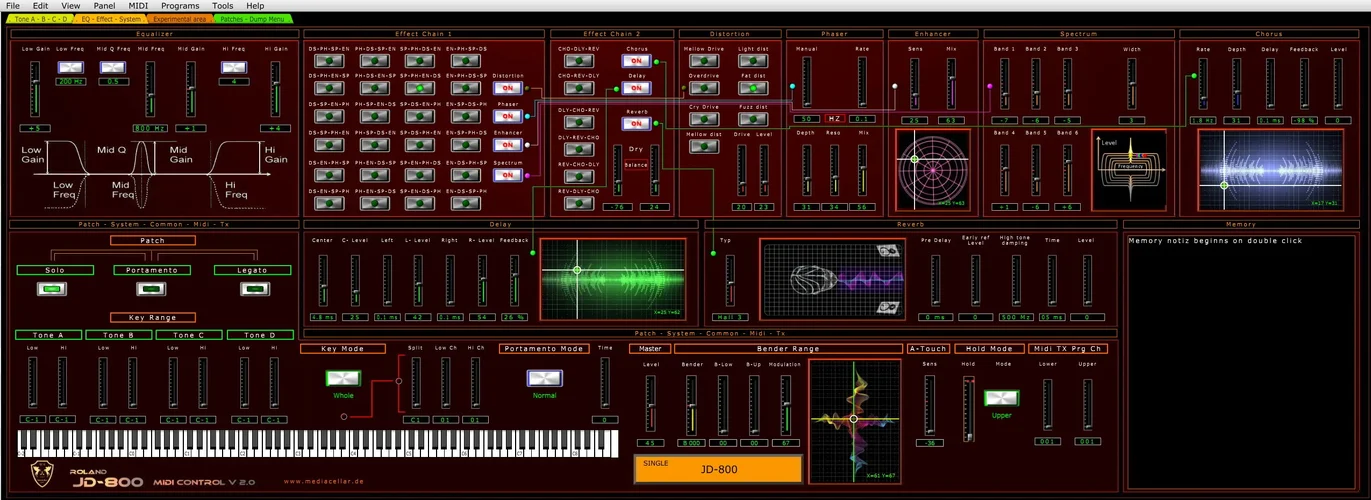Viewport: 1371px width, 500px height.
Task: Choose the Light dist distortion type
Action: [752, 61]
